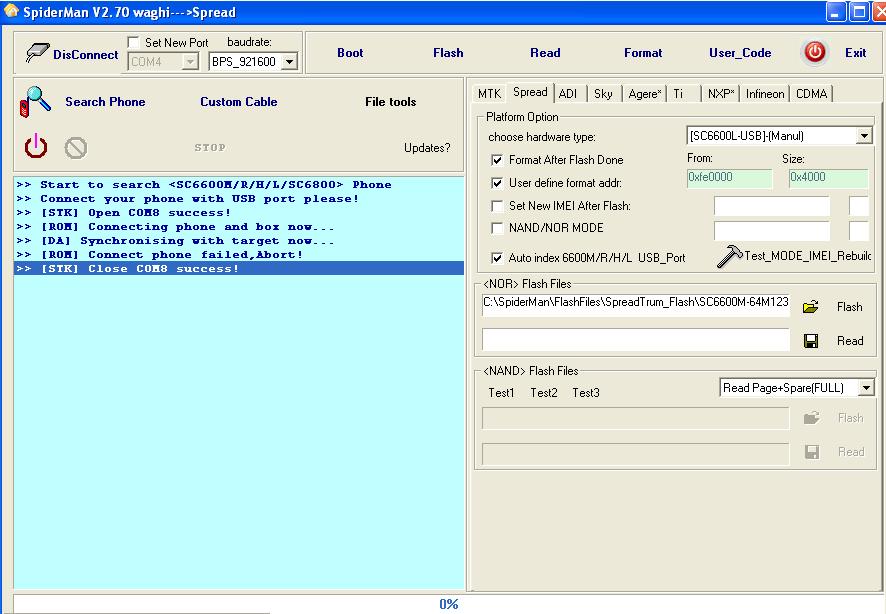Open the BPS_921600 baudrate dropdown
The height and width of the screenshot is (614, 886).
[x=289, y=62]
